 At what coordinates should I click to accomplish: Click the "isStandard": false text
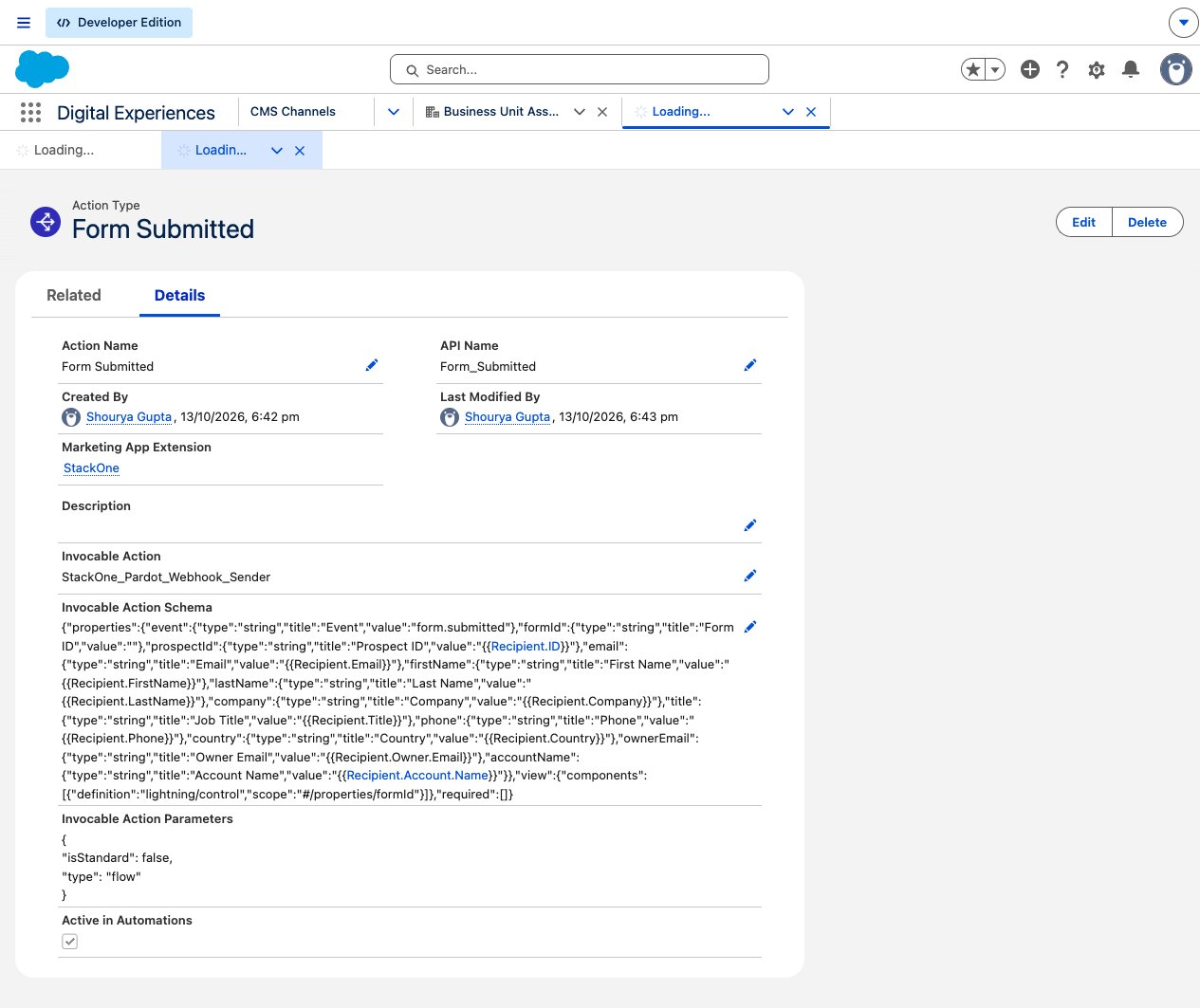pyautogui.click(x=117, y=858)
